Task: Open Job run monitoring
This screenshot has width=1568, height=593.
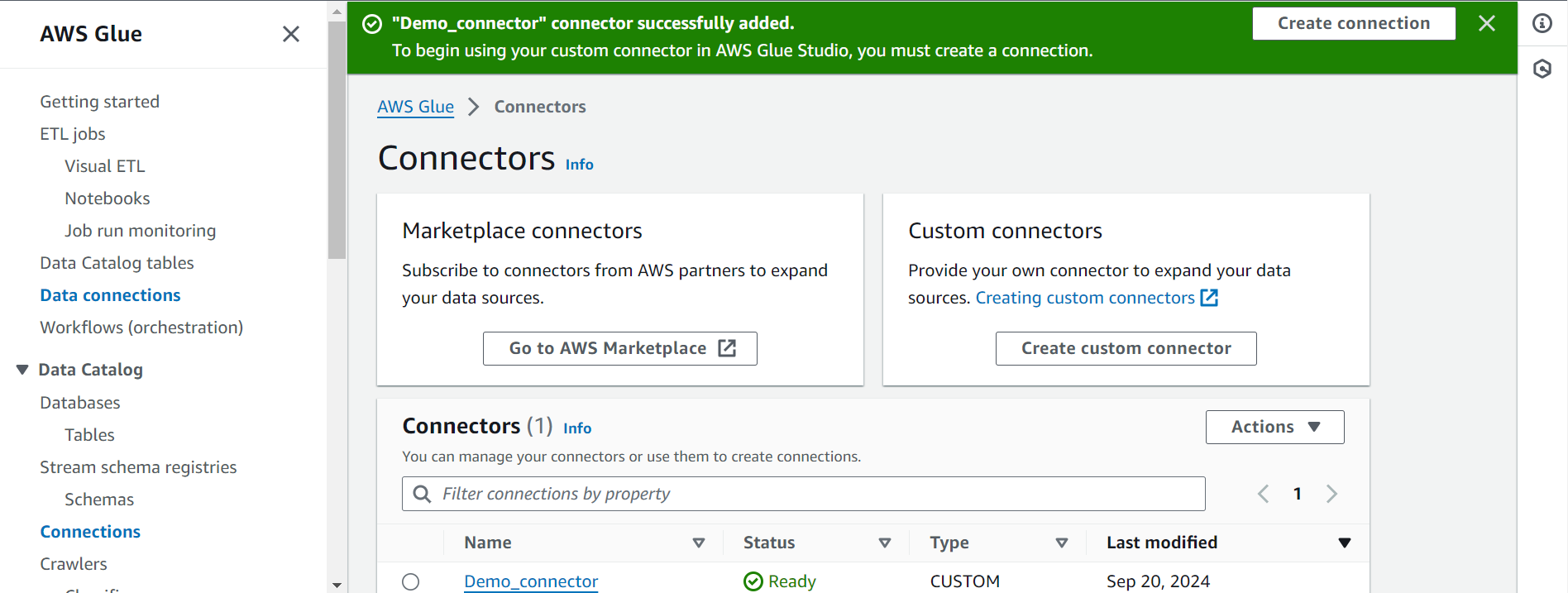Action: [x=141, y=231]
